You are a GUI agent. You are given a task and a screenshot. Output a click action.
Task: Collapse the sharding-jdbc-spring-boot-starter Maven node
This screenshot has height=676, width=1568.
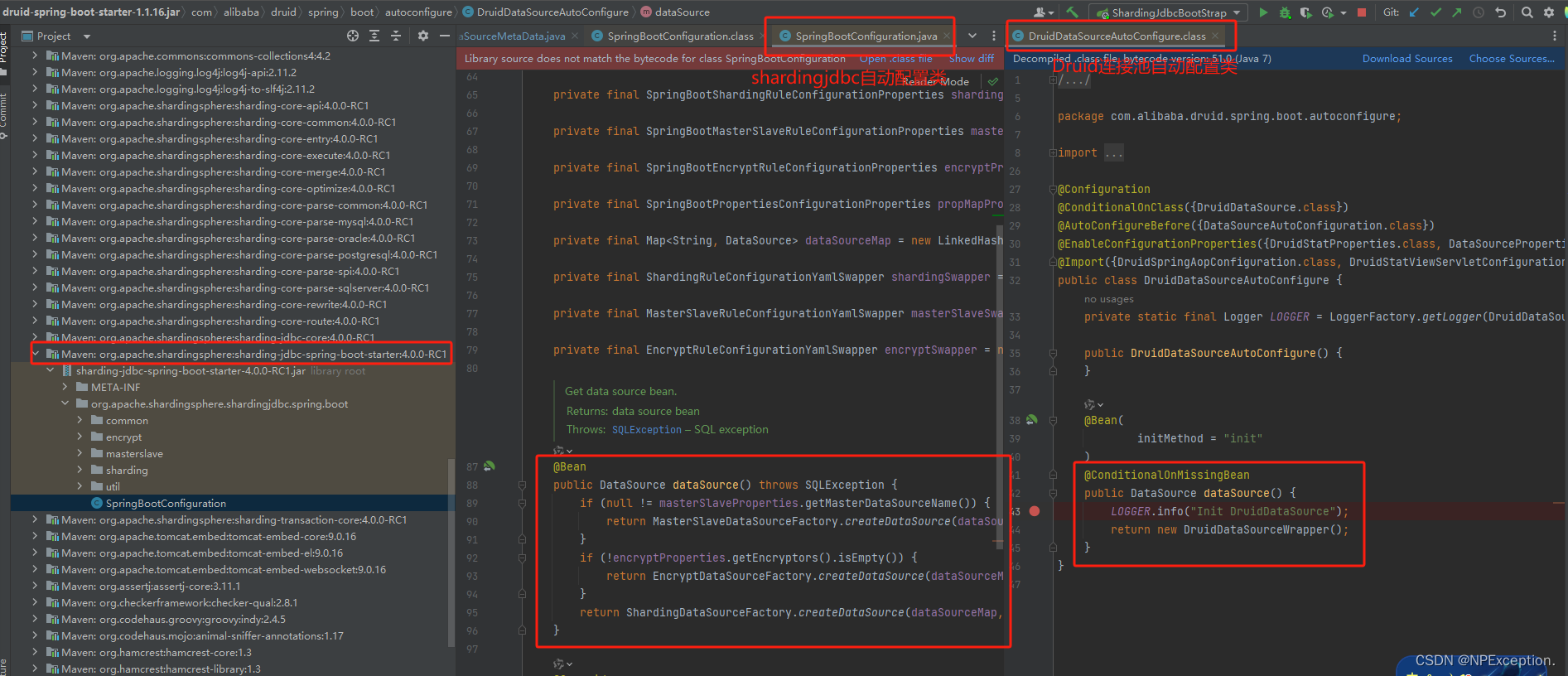pyautogui.click(x=35, y=354)
